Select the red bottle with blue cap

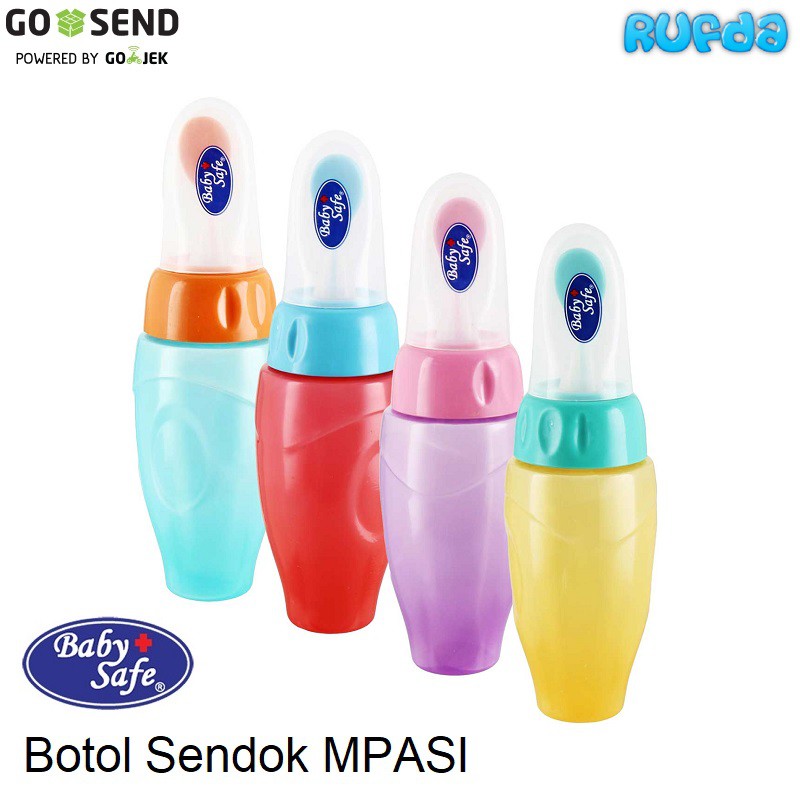pos(327,382)
